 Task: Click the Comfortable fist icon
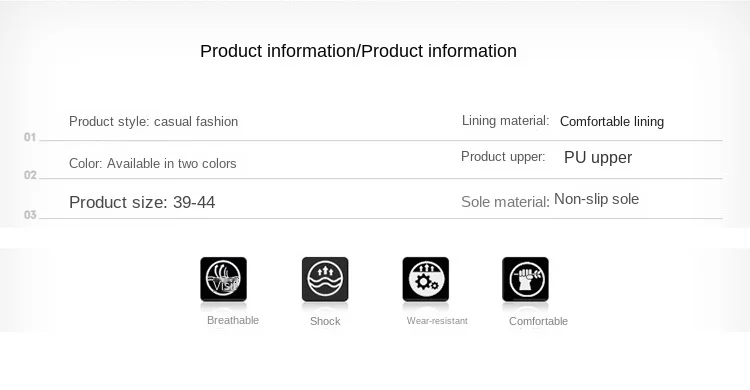(525, 279)
